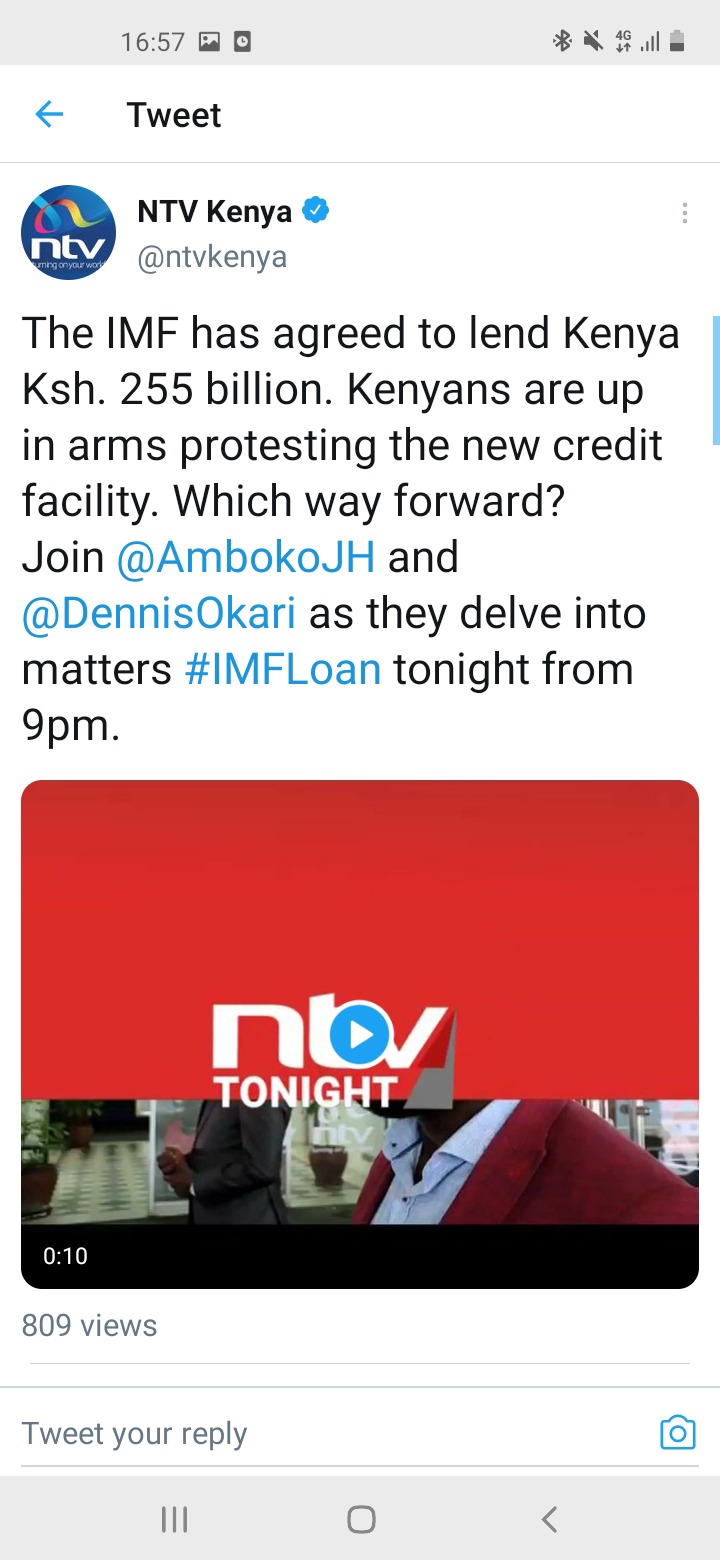The height and width of the screenshot is (1560, 720).
Task: Open the @DennisOkari mention link
Action: click(x=159, y=613)
